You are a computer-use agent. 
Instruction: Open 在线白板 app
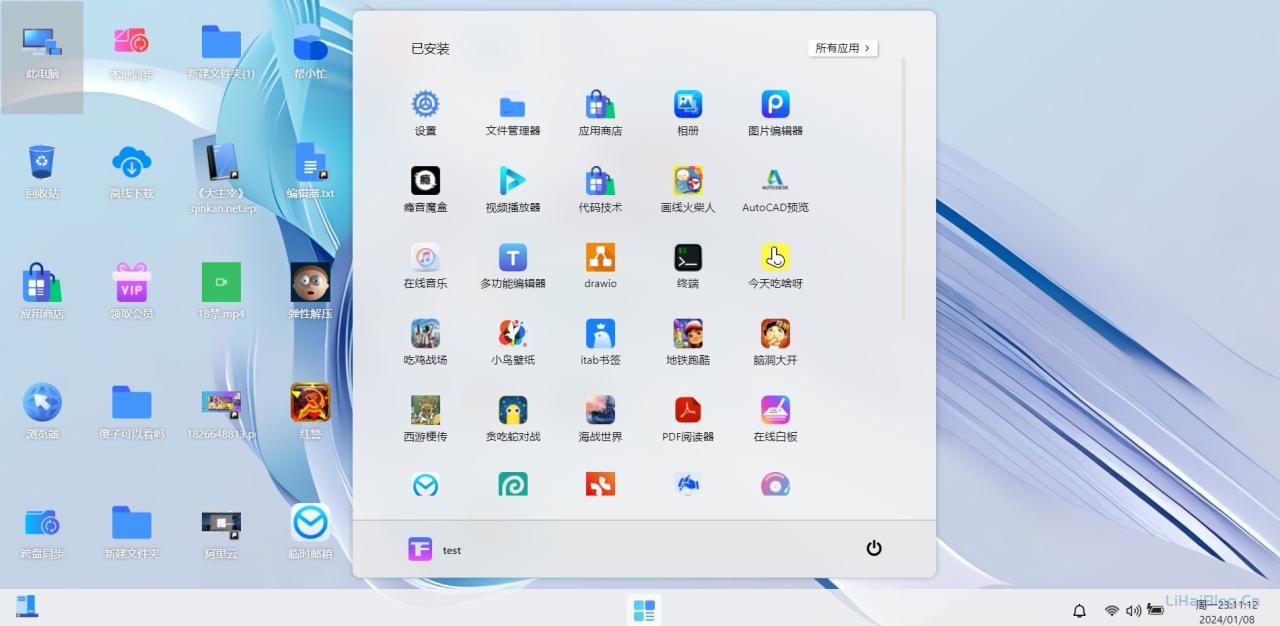[x=775, y=420]
